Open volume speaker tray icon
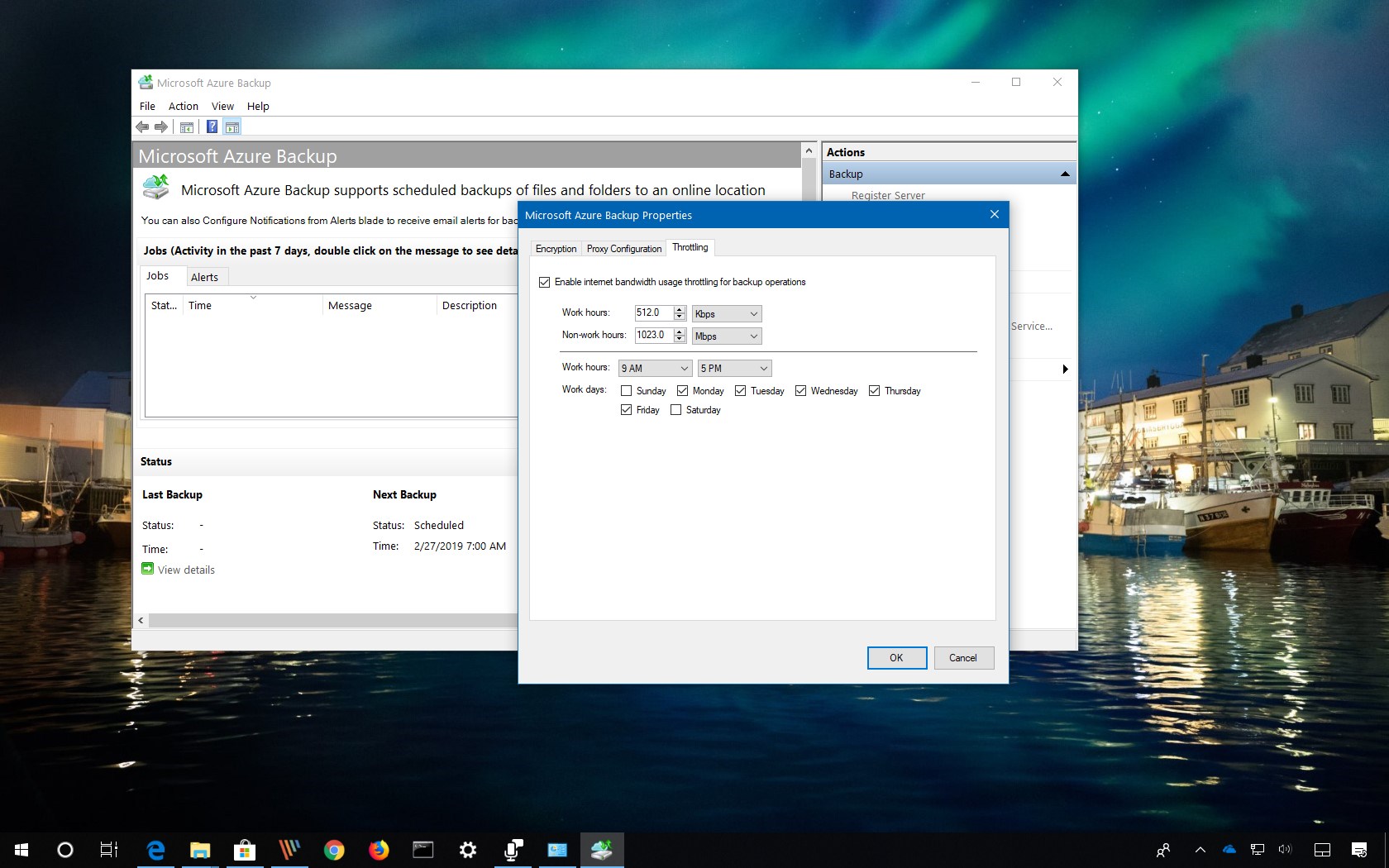The width and height of the screenshot is (1389, 868). [x=1285, y=850]
